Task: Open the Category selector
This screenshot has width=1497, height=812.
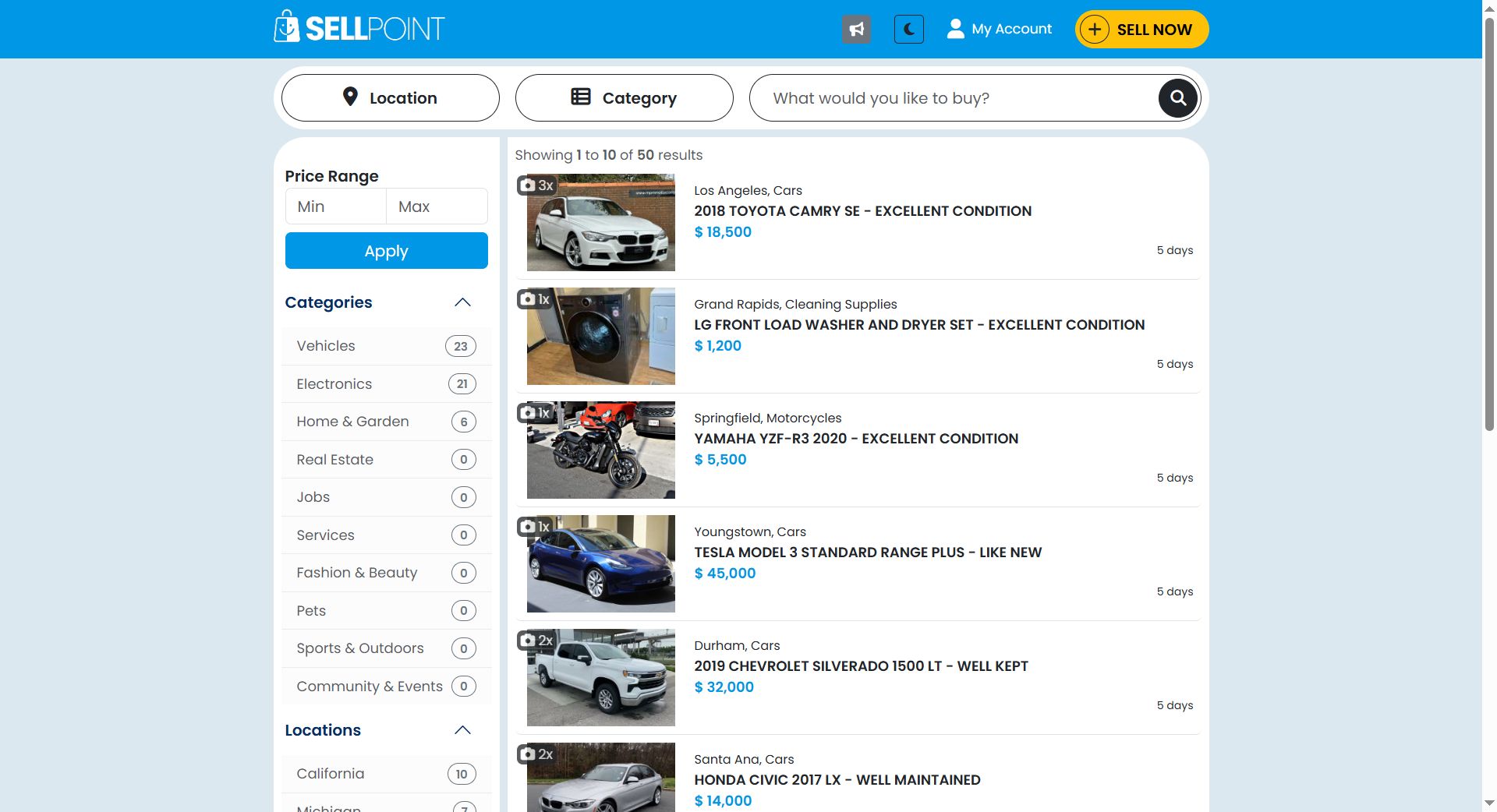Action: [x=624, y=98]
